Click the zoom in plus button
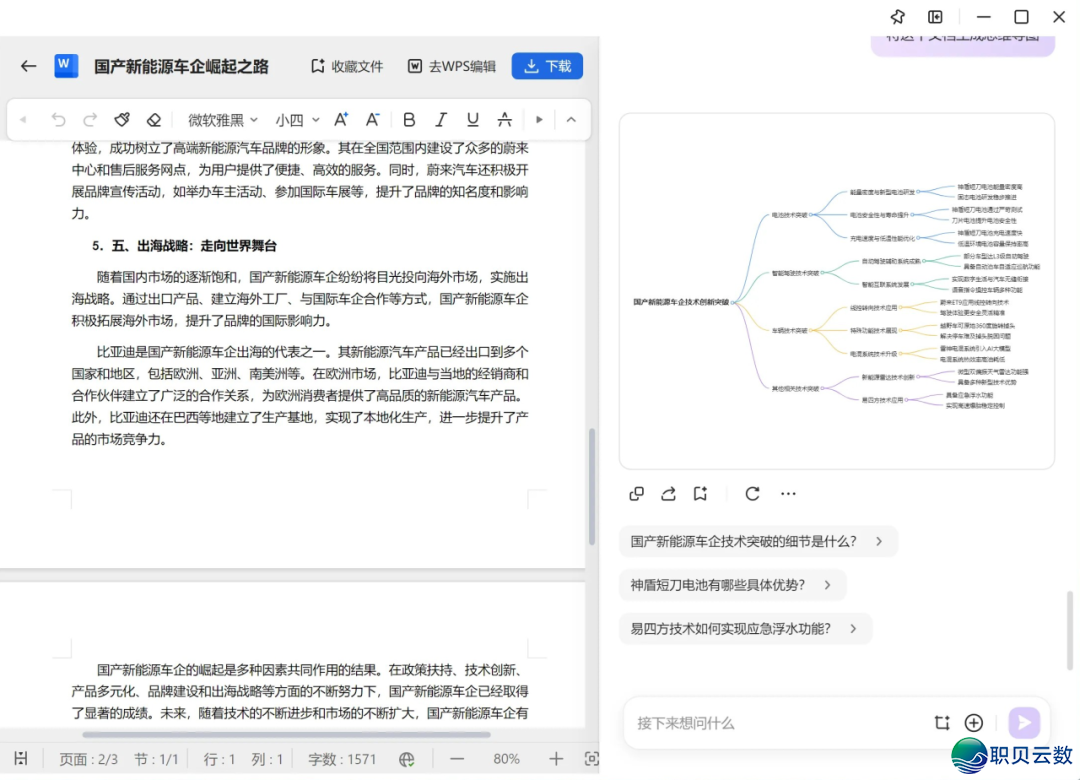Image resolution: width=1080 pixels, height=780 pixels. (x=557, y=759)
